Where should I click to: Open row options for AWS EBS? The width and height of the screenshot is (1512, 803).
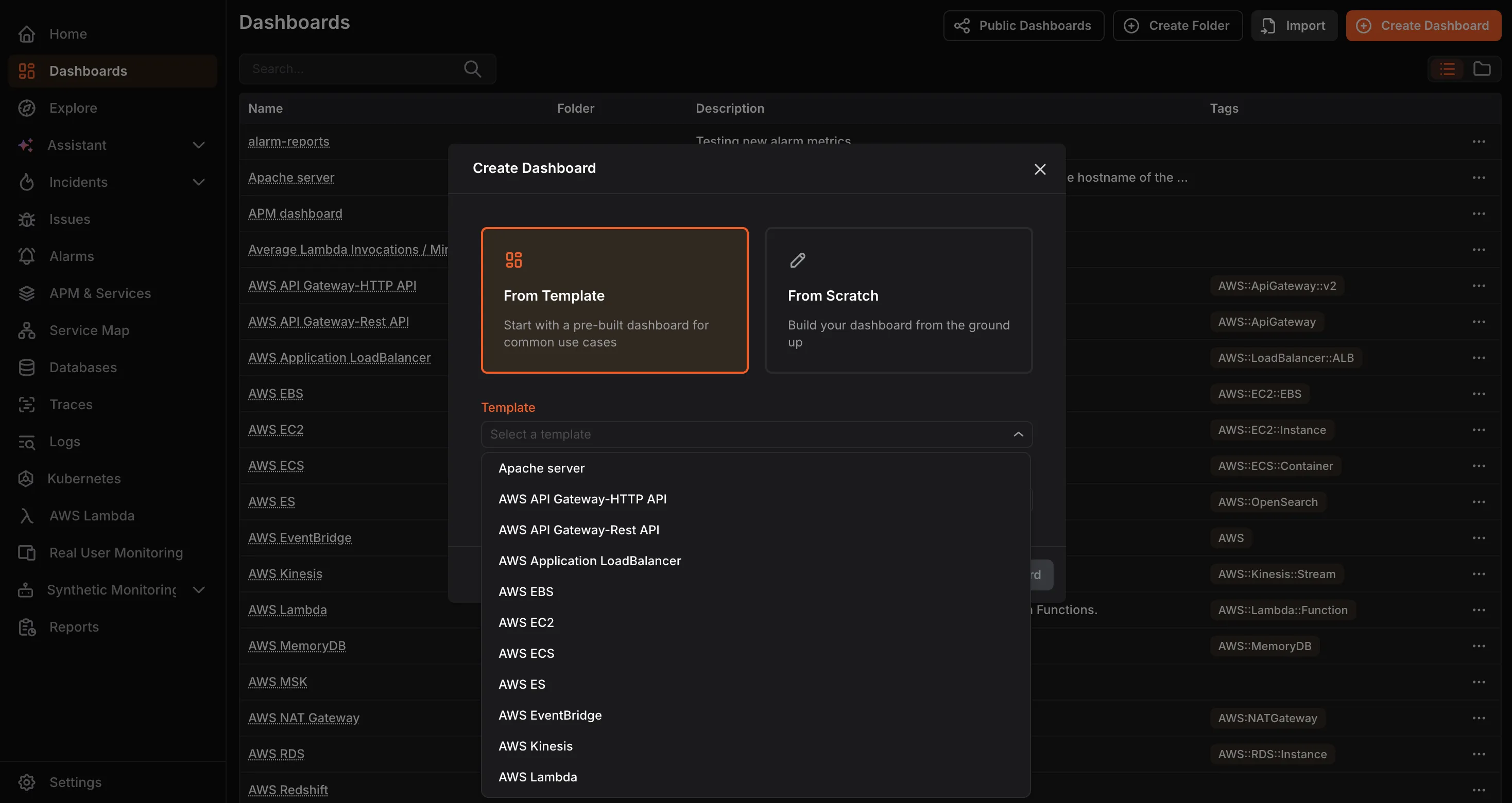click(x=1479, y=394)
